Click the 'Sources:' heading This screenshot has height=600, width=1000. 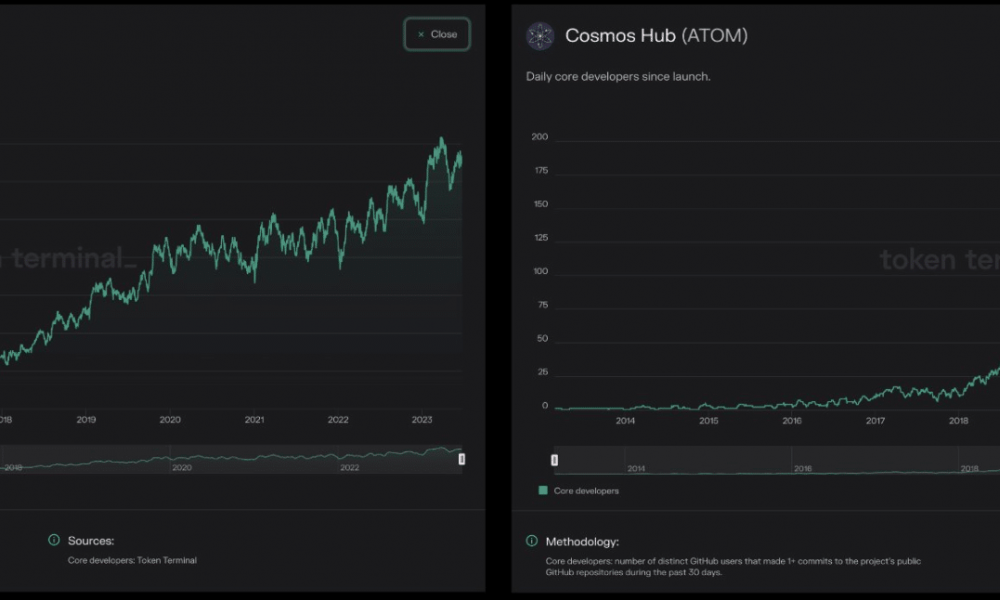tap(91, 541)
